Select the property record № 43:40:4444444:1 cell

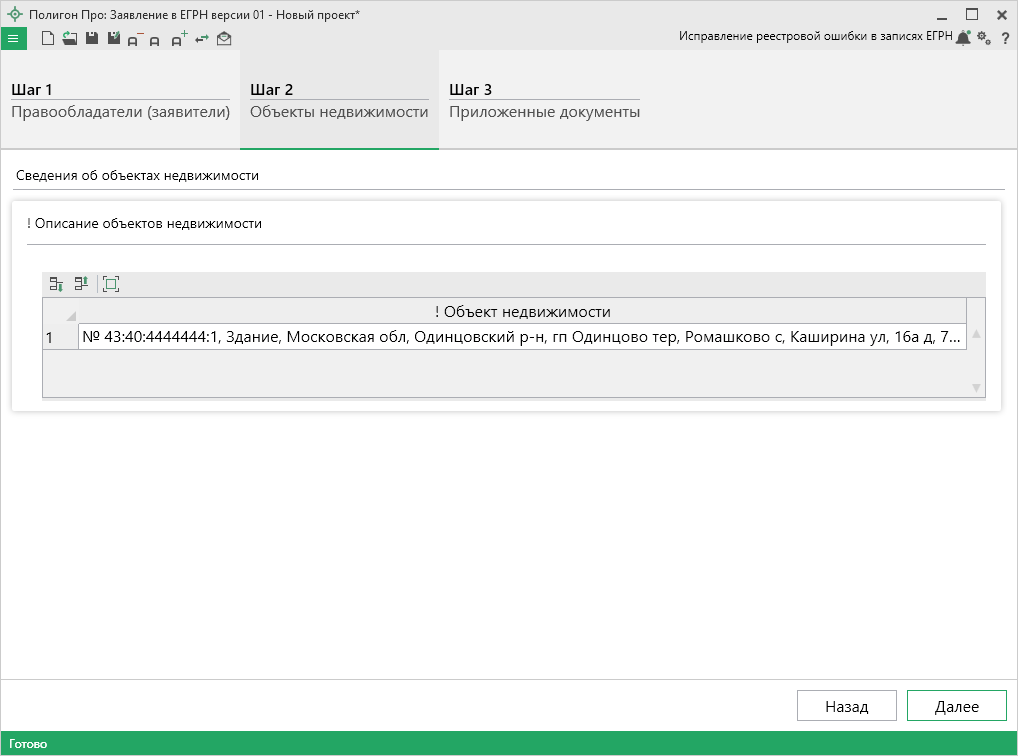521,338
